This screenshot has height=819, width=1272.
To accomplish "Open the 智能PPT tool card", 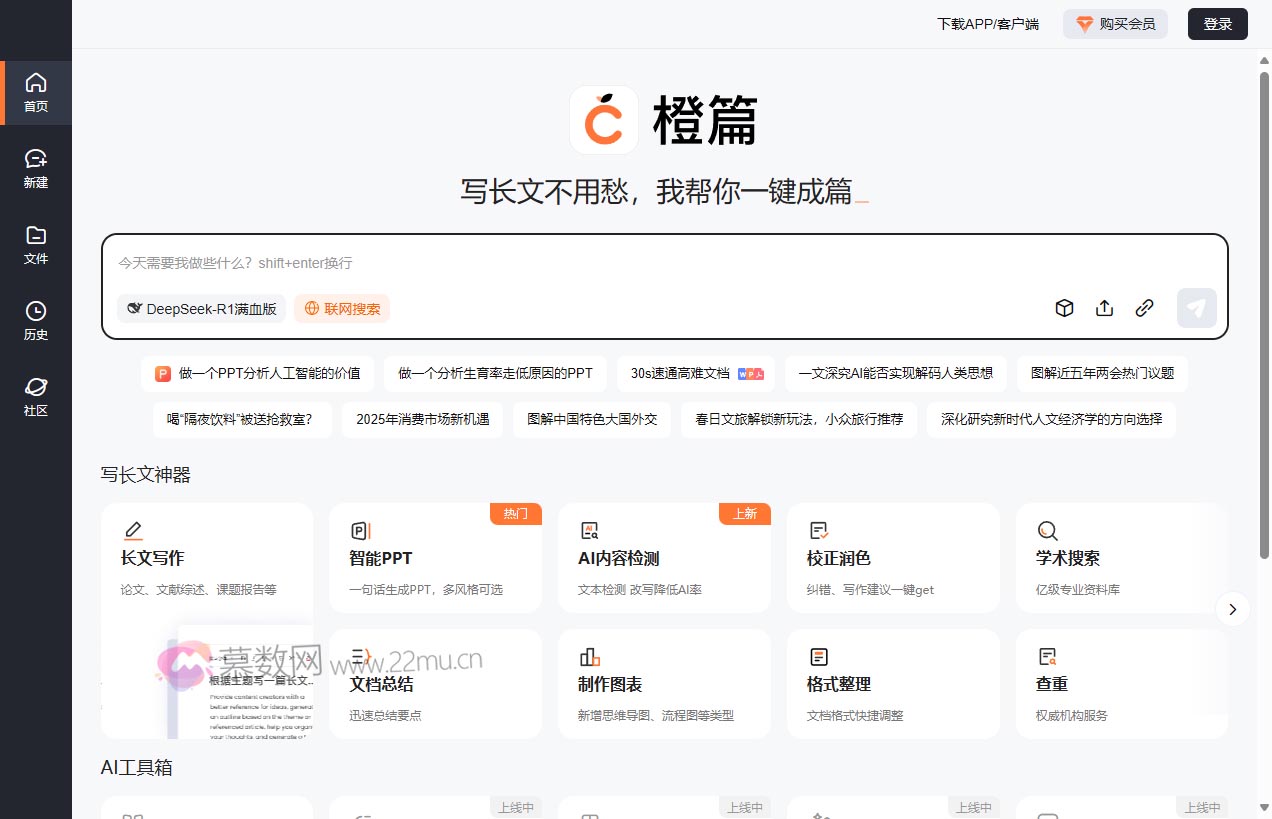I will pyautogui.click(x=435, y=557).
